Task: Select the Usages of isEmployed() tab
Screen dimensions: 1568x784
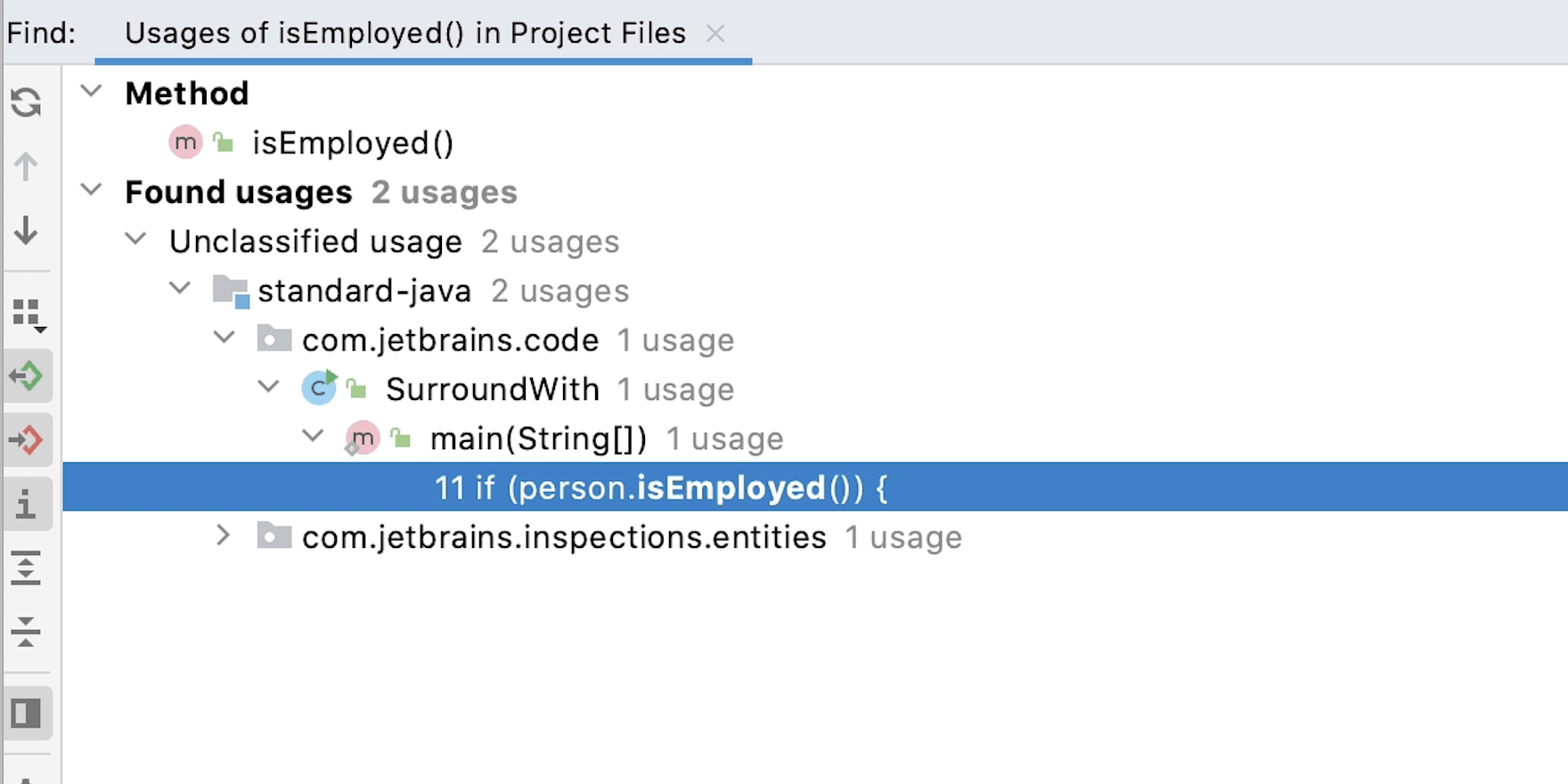Action: point(405,34)
